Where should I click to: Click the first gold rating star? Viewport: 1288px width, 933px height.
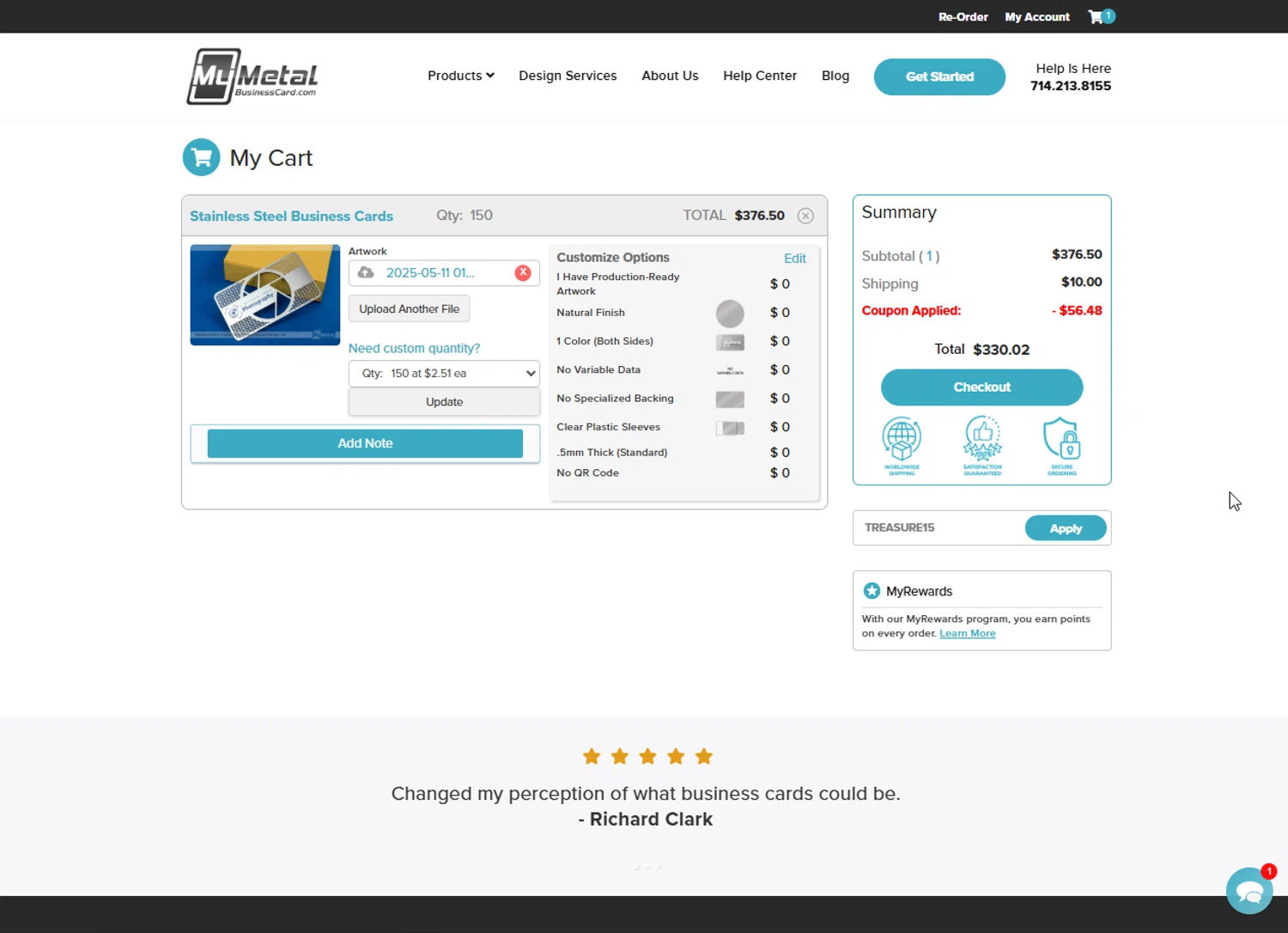592,756
